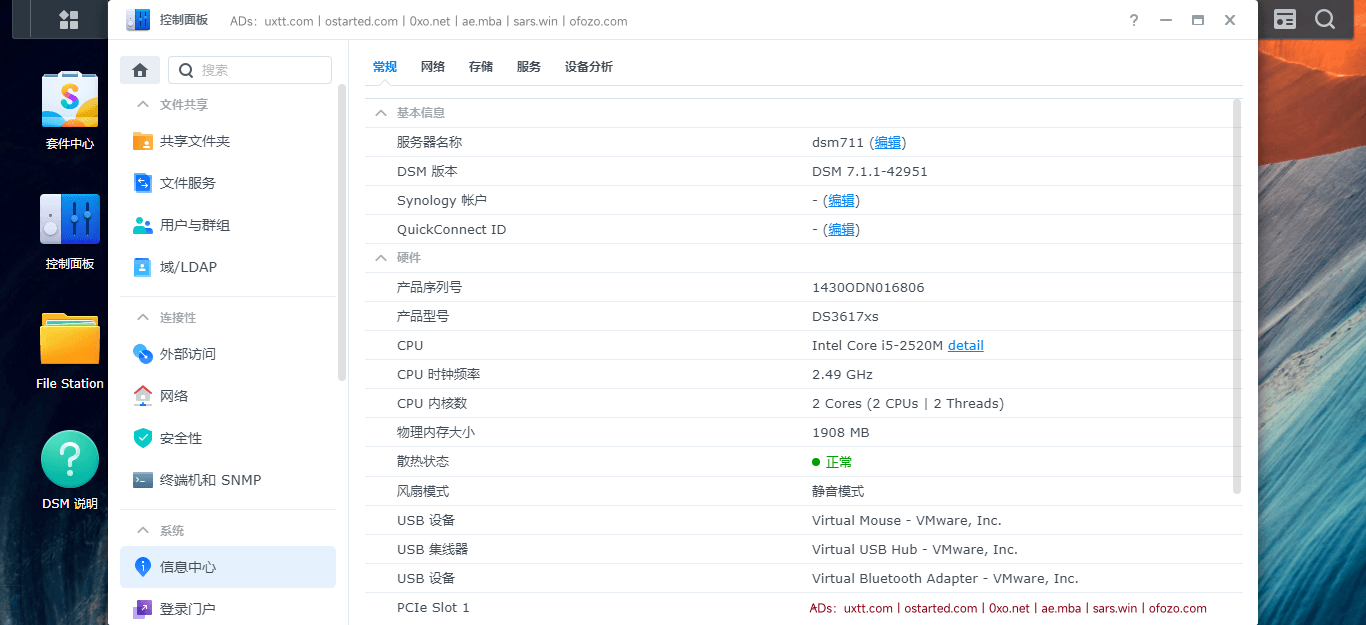
Task: Click the home button in Control Panel
Action: click(140, 70)
